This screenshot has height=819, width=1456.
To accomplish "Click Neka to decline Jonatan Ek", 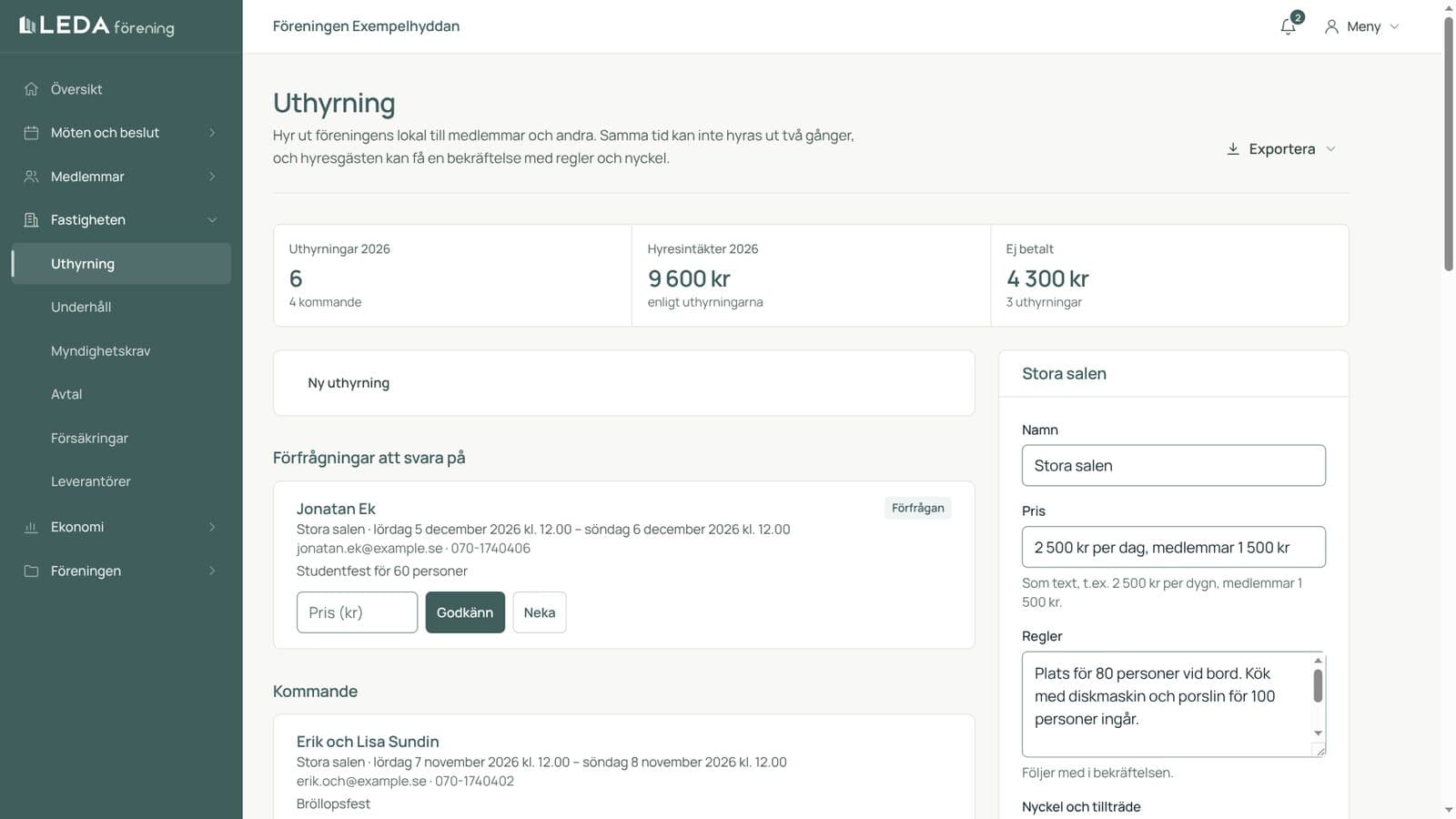I will pos(540,612).
